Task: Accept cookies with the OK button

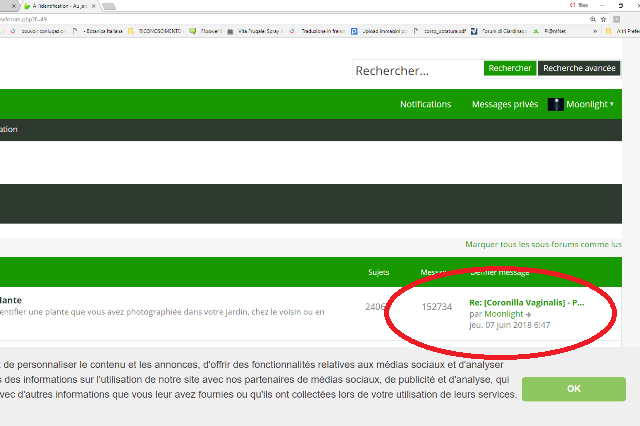Action: coord(573,388)
